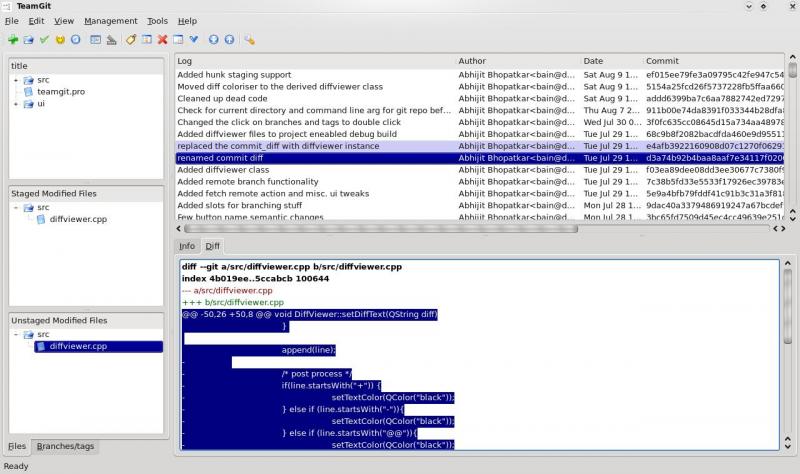Collapse src folder under Staged Modified Files
The width and height of the screenshot is (800, 474).
coord(16,208)
